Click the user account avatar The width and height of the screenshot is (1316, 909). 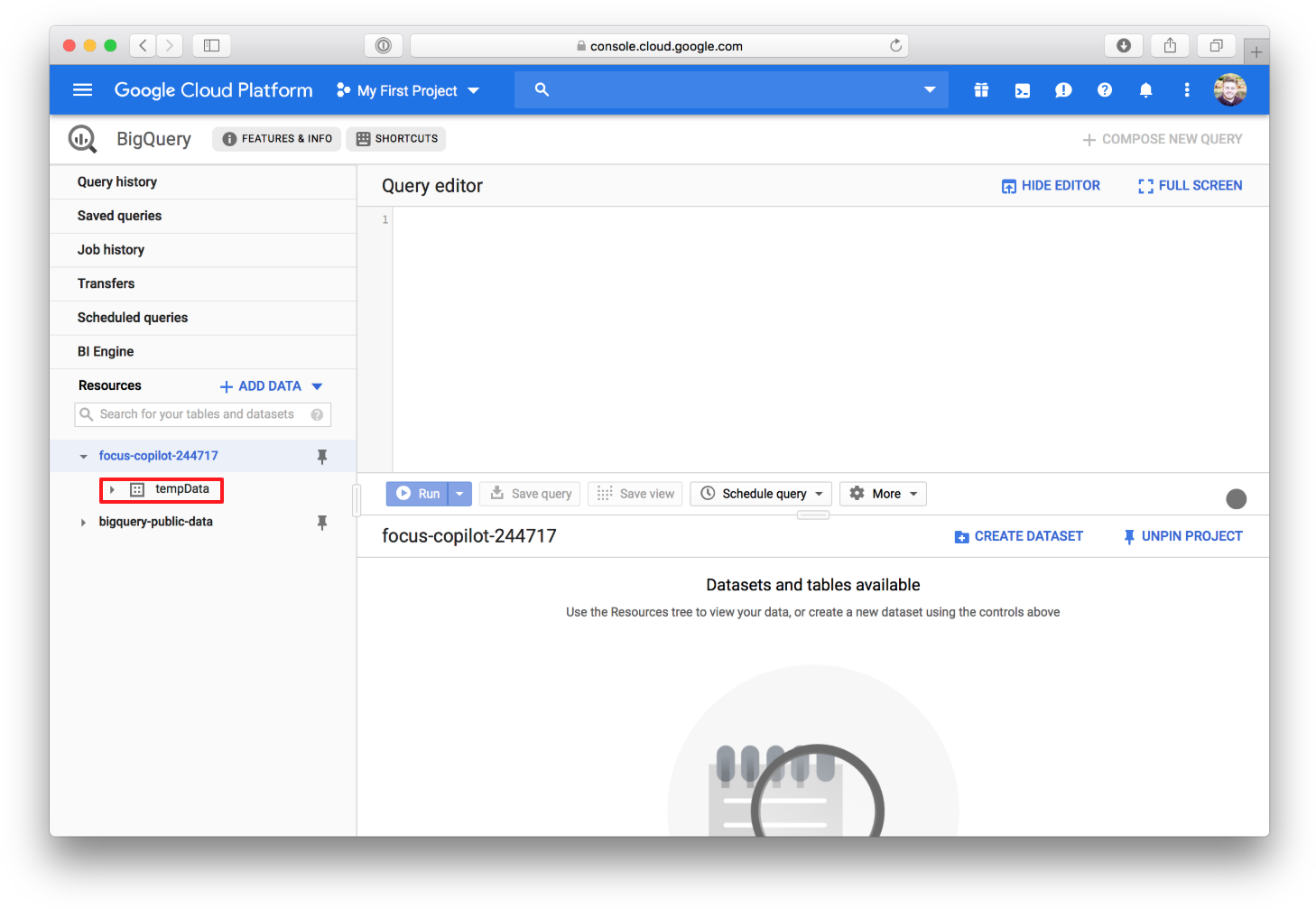pyautogui.click(x=1229, y=90)
